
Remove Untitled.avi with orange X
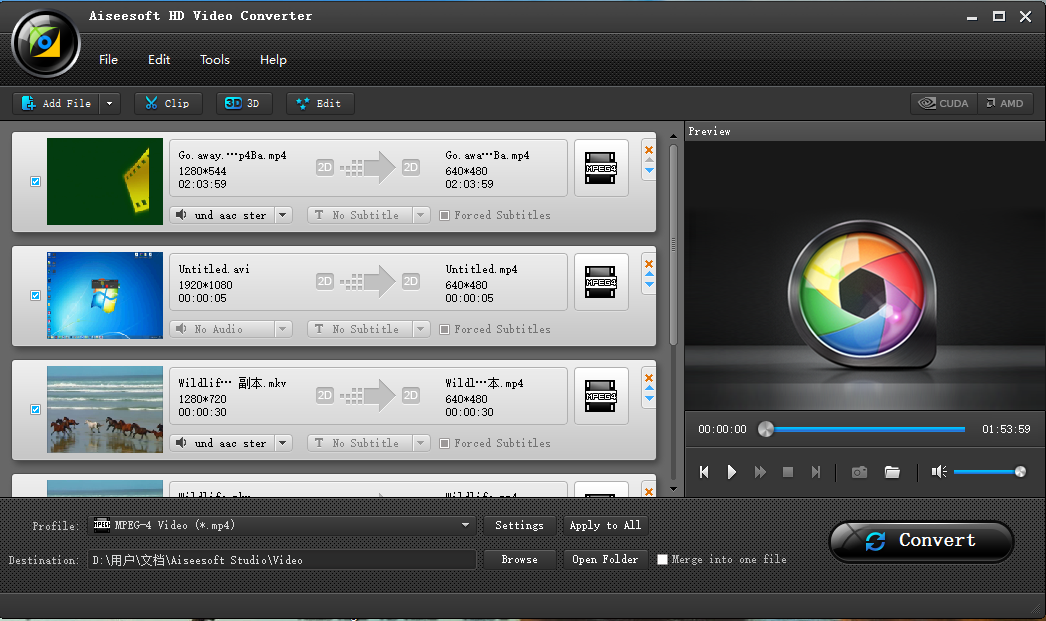pos(648,264)
